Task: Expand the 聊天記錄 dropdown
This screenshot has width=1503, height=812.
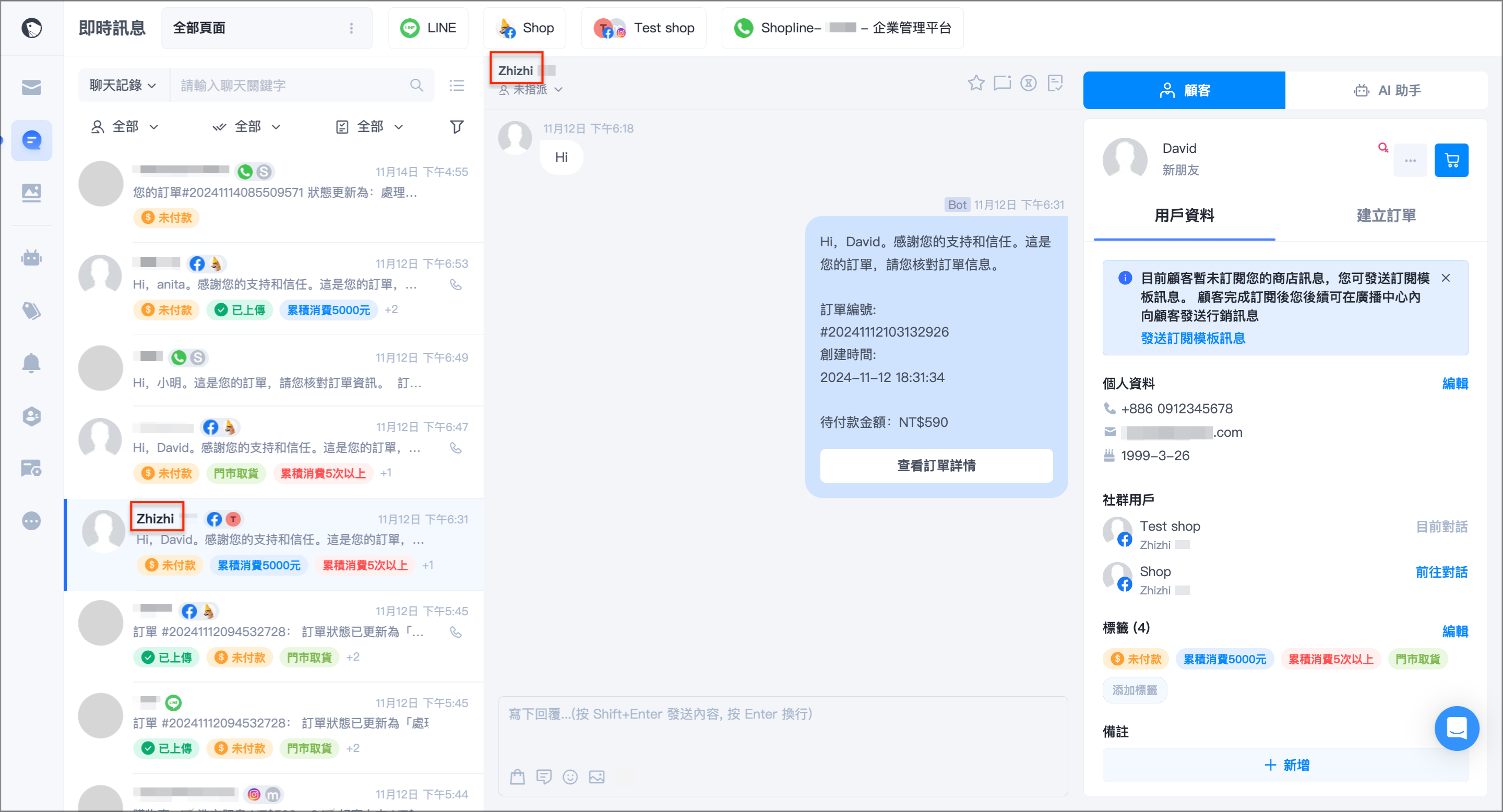Action: point(123,85)
